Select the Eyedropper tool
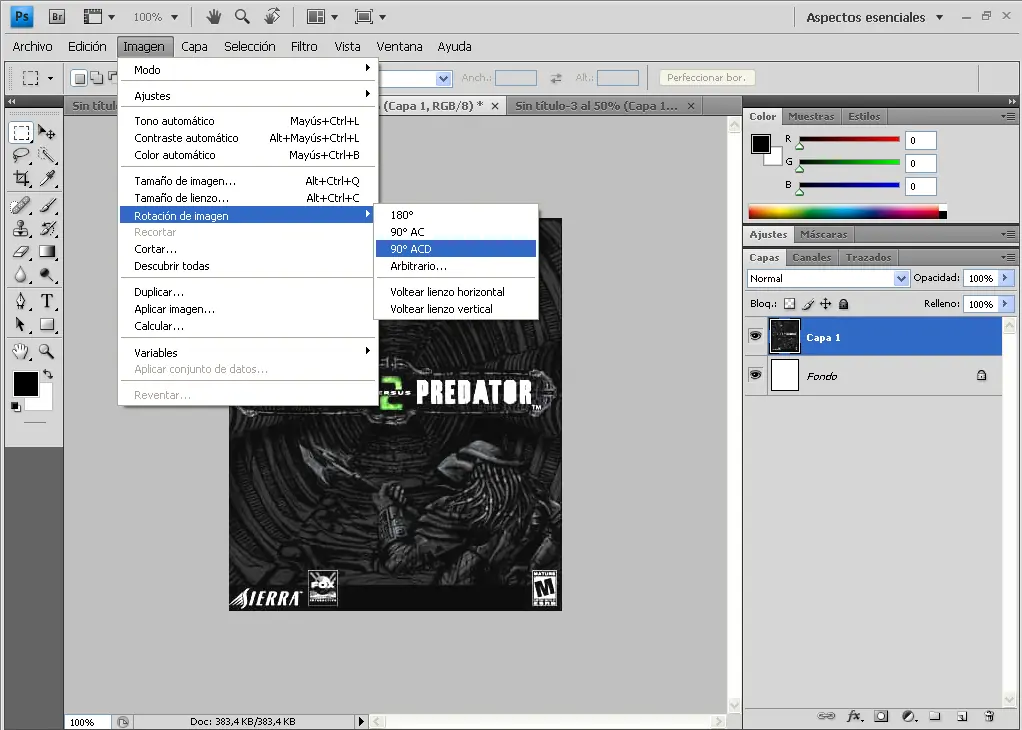The height and width of the screenshot is (730, 1022). coord(46,178)
